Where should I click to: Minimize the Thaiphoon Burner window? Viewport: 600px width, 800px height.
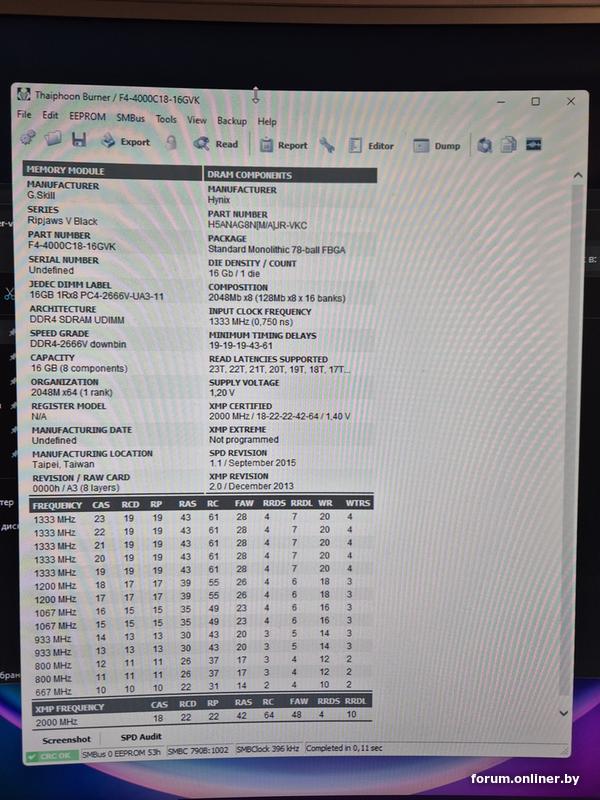501,102
